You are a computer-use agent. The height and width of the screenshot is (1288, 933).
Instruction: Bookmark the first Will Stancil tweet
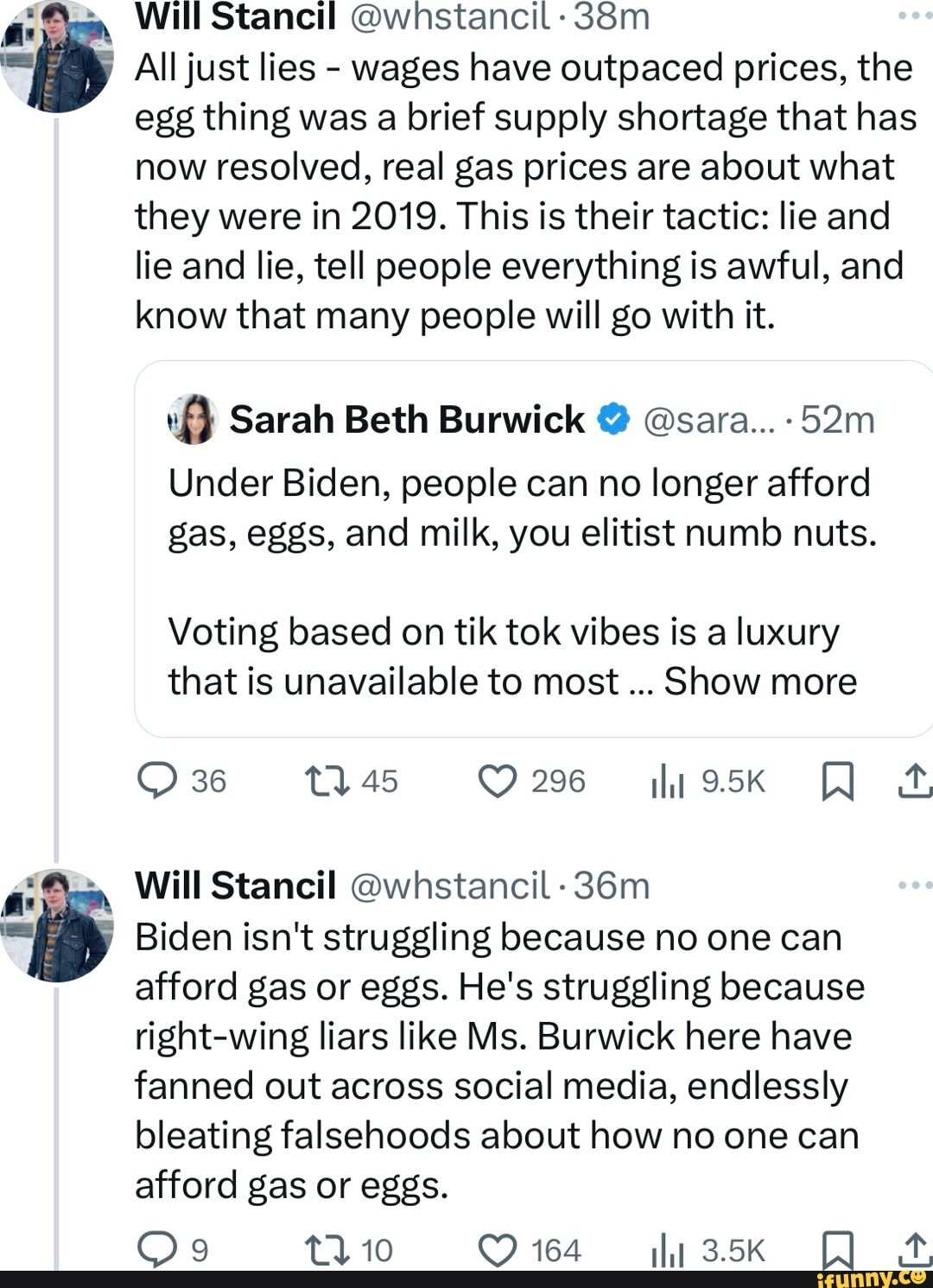pyautogui.click(x=836, y=782)
